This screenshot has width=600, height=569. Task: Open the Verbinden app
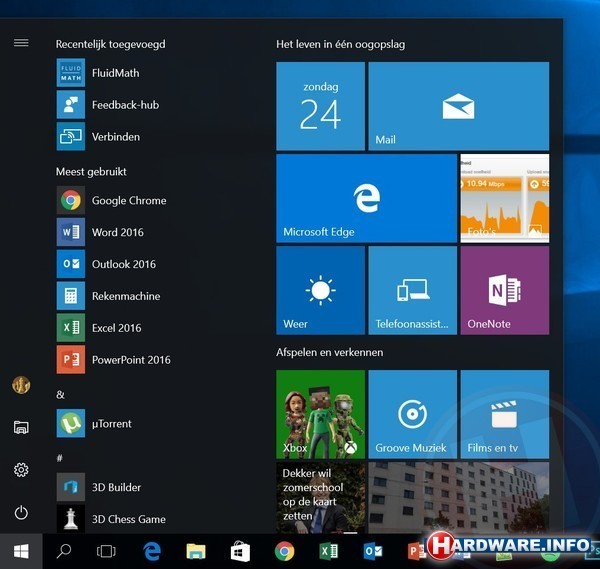(x=153, y=137)
